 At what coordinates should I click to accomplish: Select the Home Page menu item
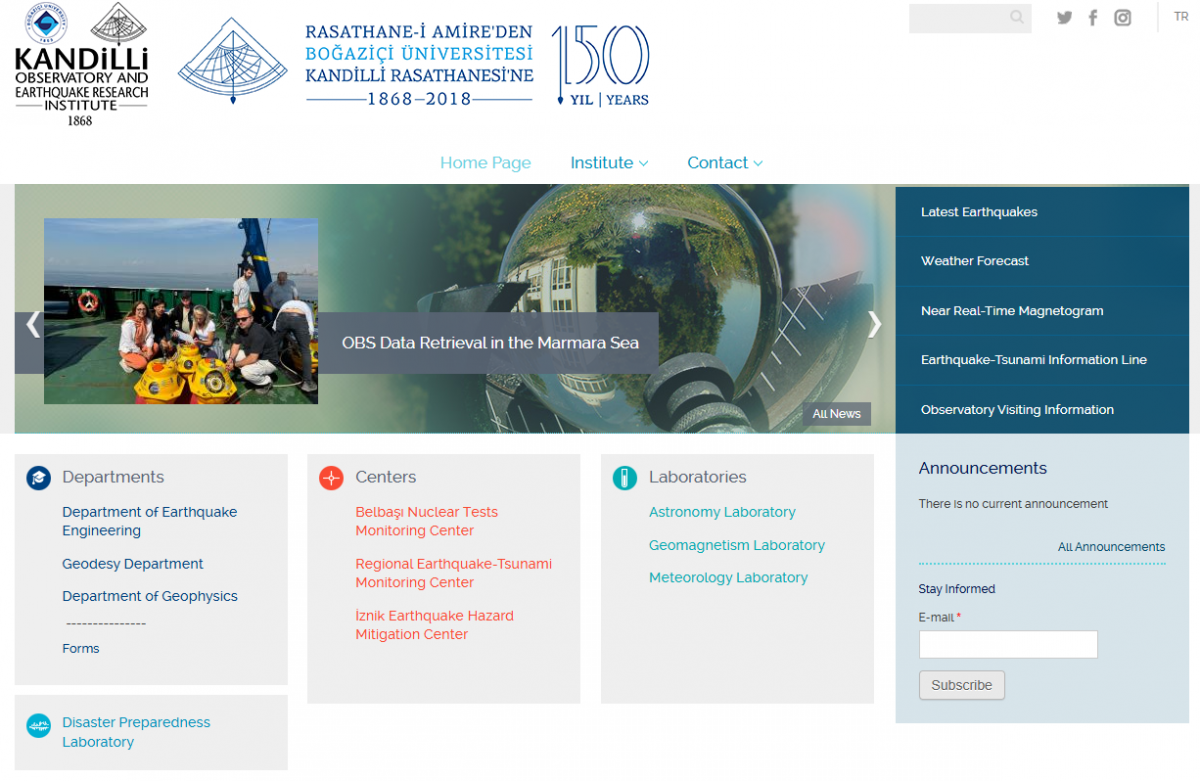tap(485, 163)
